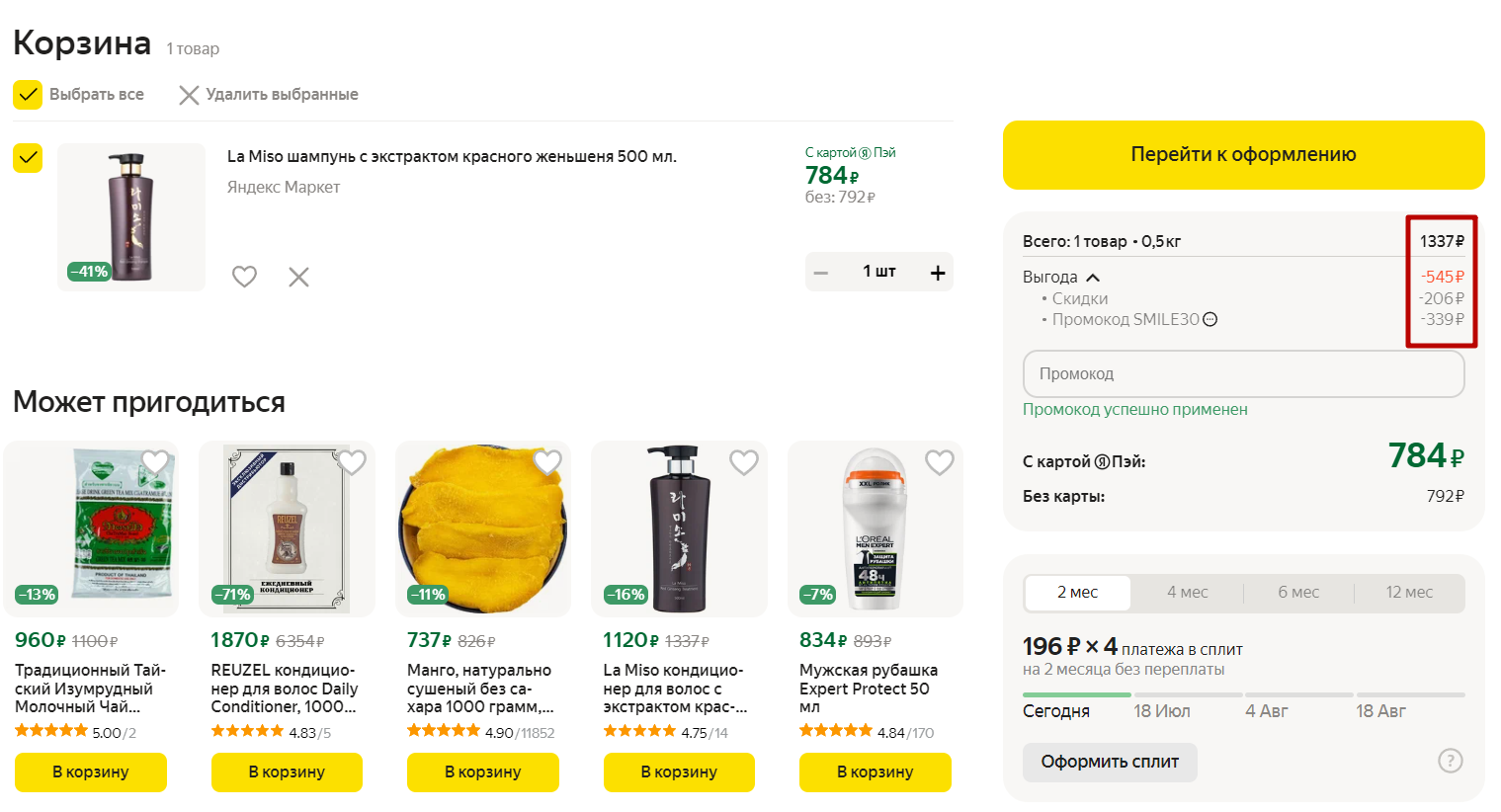Favorite the La Miso conditioner card
Screen dimensions: 1501x812
743,461
